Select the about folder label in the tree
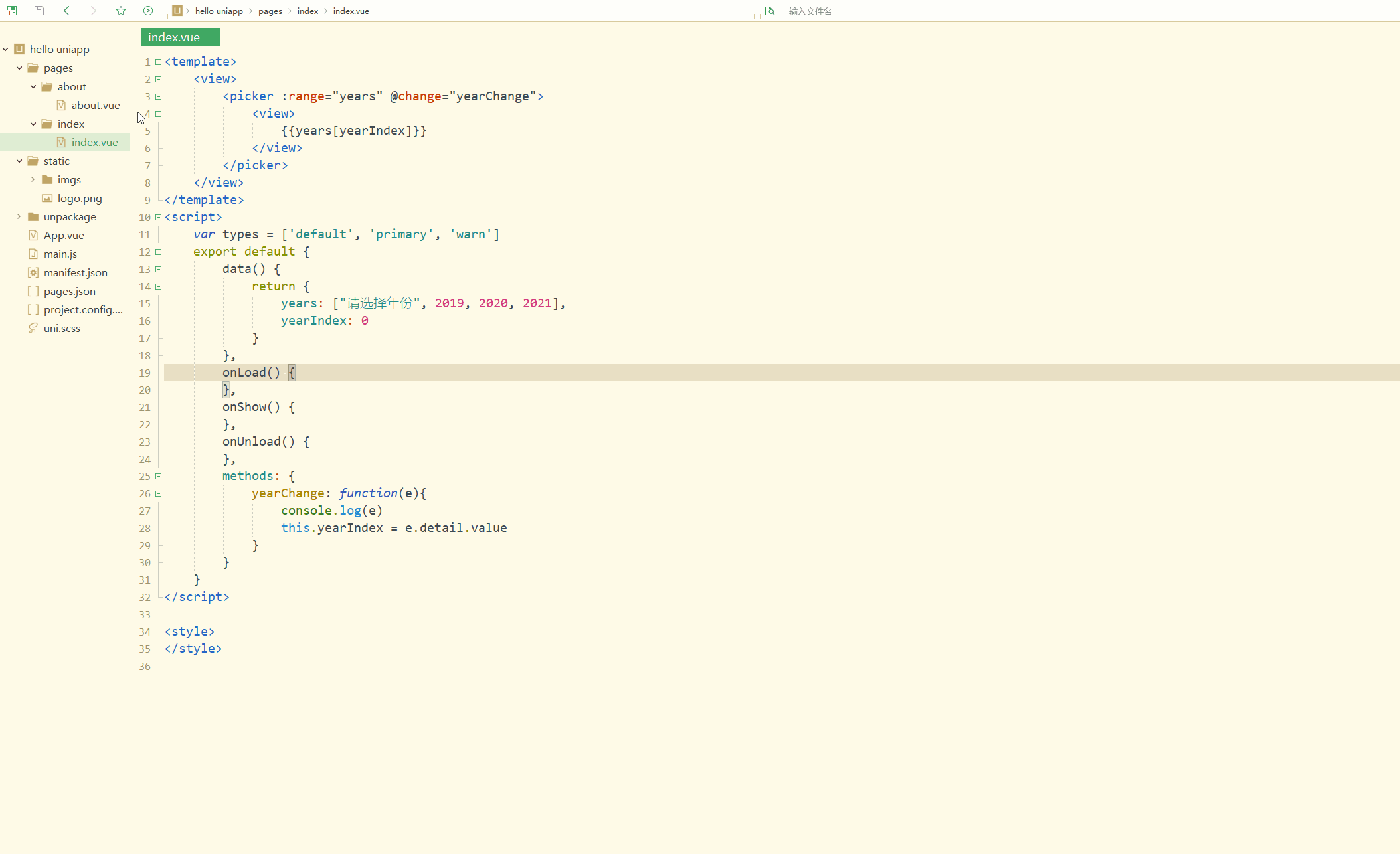 click(x=72, y=86)
